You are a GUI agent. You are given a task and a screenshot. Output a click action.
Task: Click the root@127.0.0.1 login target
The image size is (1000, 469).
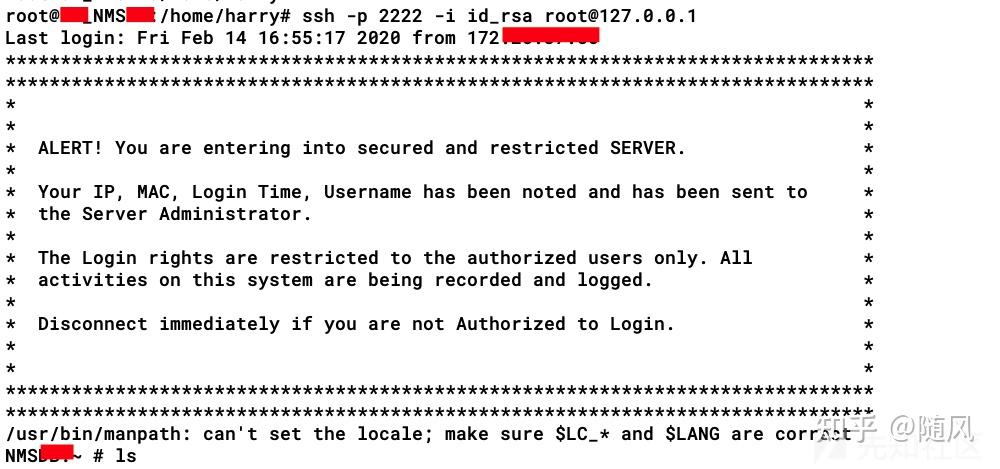pyautogui.click(x=621, y=16)
